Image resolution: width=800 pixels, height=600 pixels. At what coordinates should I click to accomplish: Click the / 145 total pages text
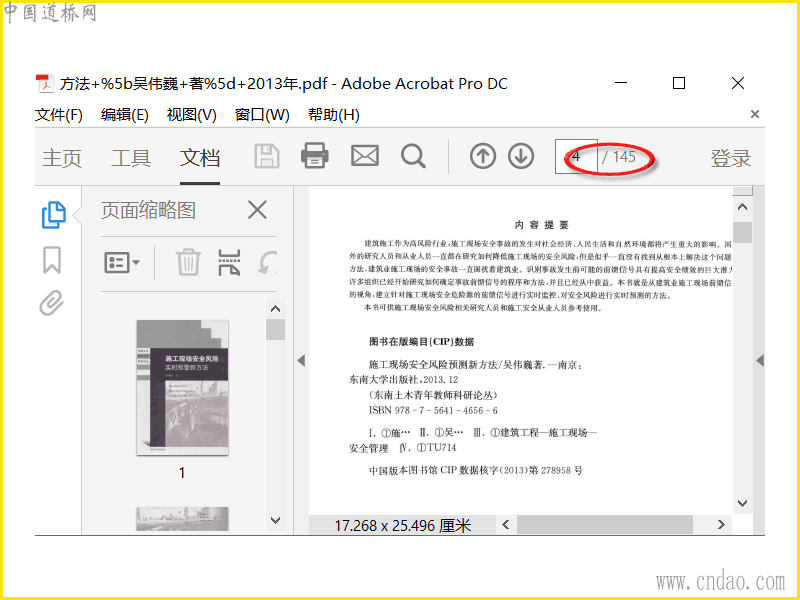pyautogui.click(x=619, y=157)
